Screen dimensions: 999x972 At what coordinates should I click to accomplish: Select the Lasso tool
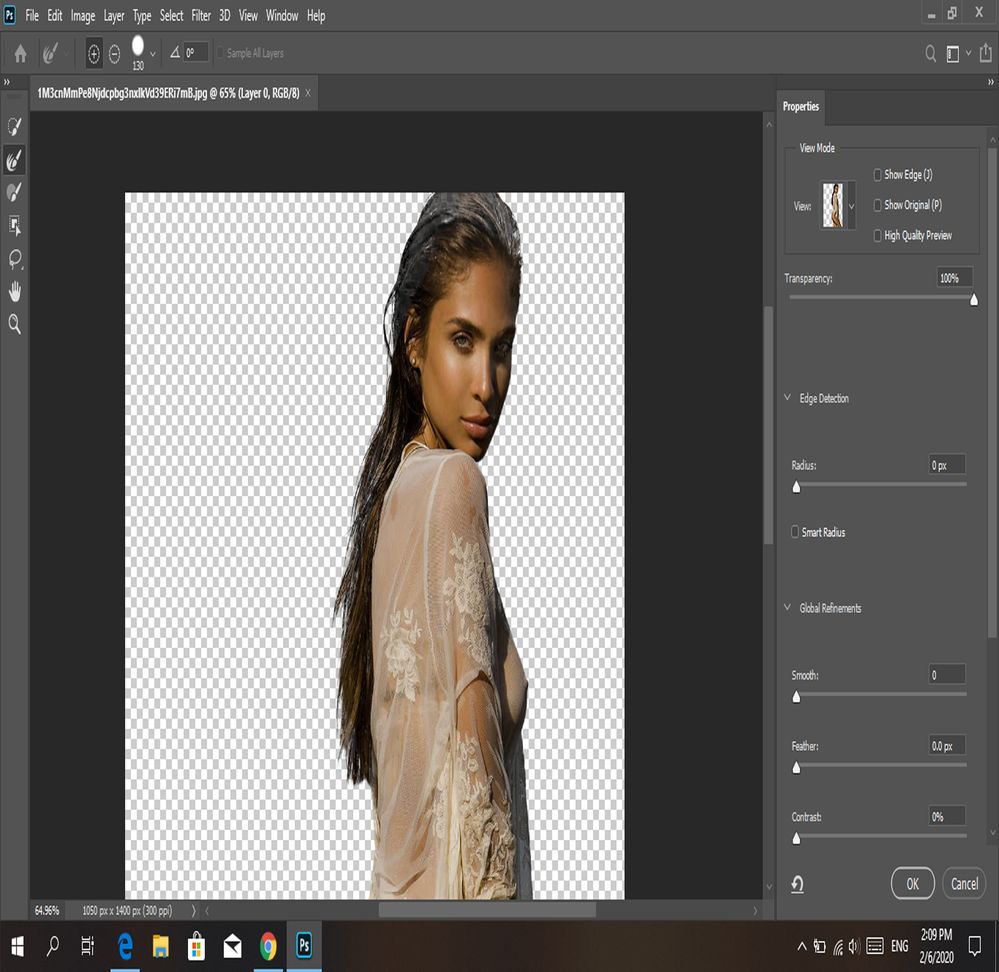pos(15,259)
